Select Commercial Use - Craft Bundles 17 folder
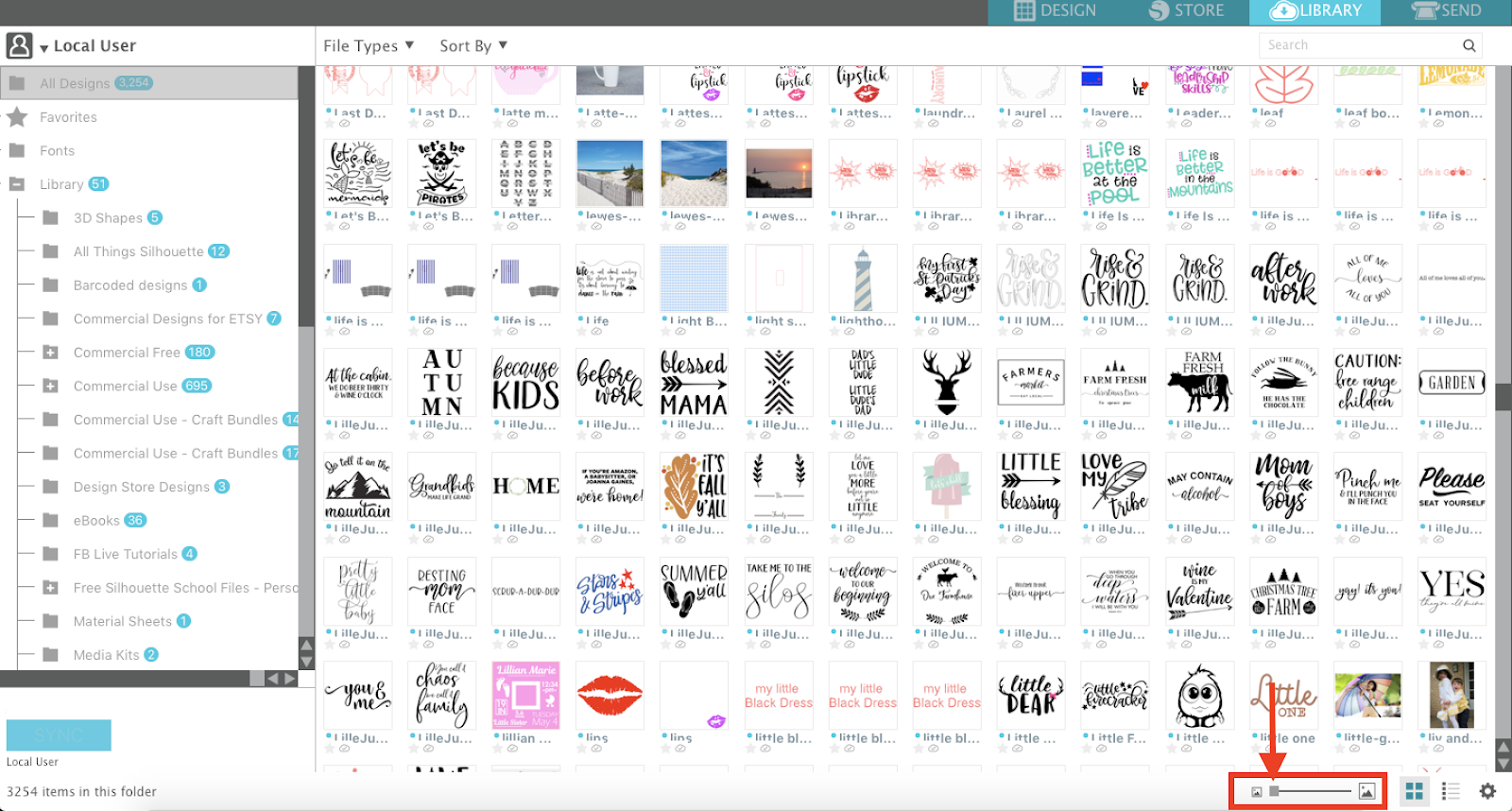The height and width of the screenshot is (811, 1512). click(x=176, y=453)
